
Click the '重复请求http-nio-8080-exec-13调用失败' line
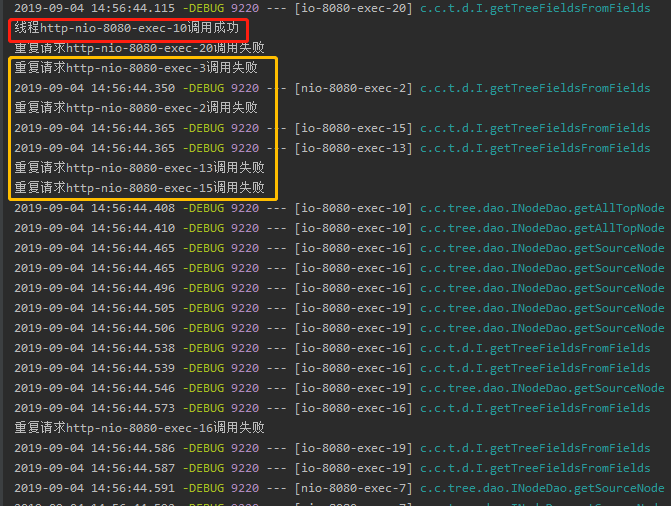pyautogui.click(x=140, y=168)
